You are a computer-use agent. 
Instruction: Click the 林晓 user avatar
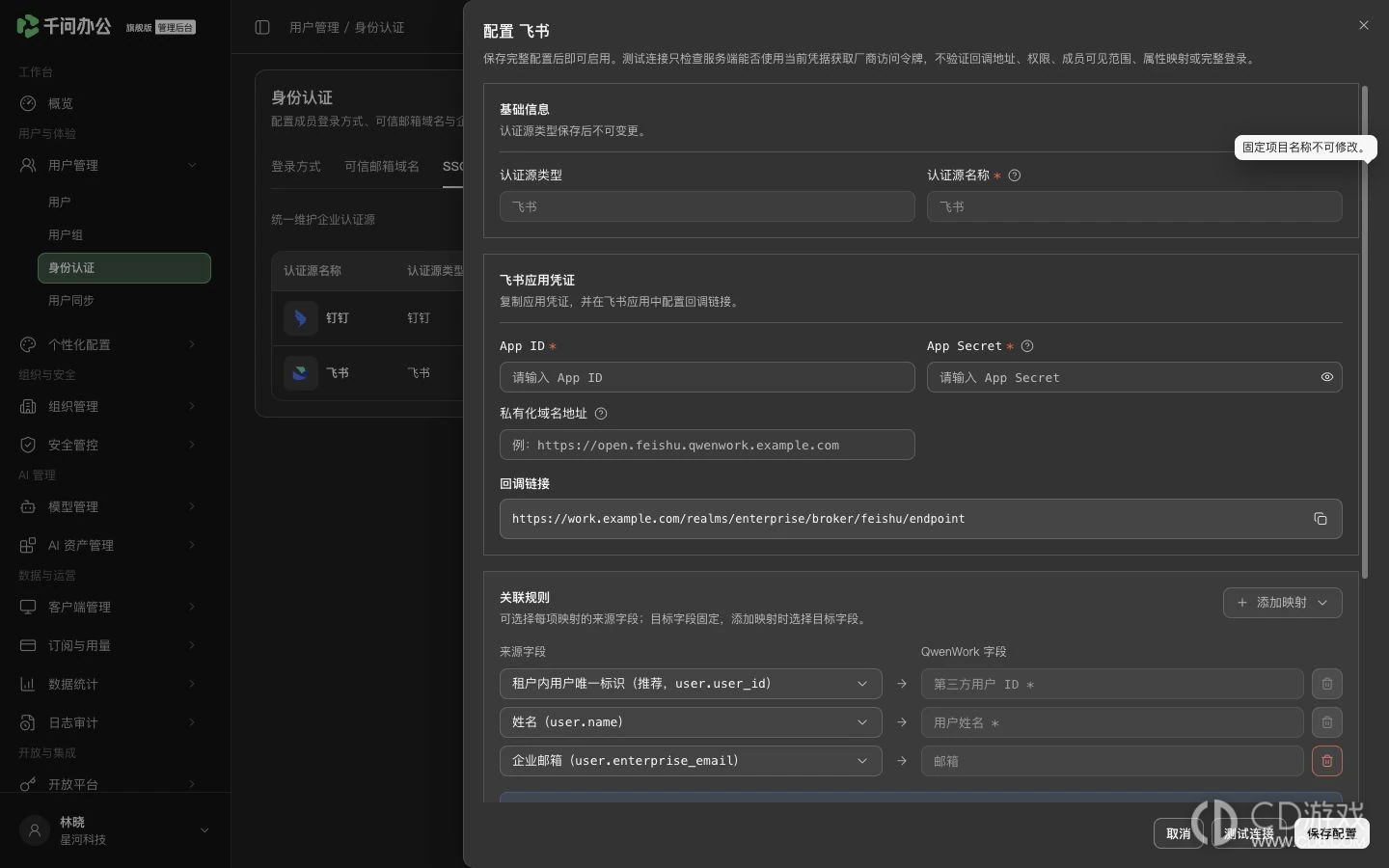(x=35, y=830)
